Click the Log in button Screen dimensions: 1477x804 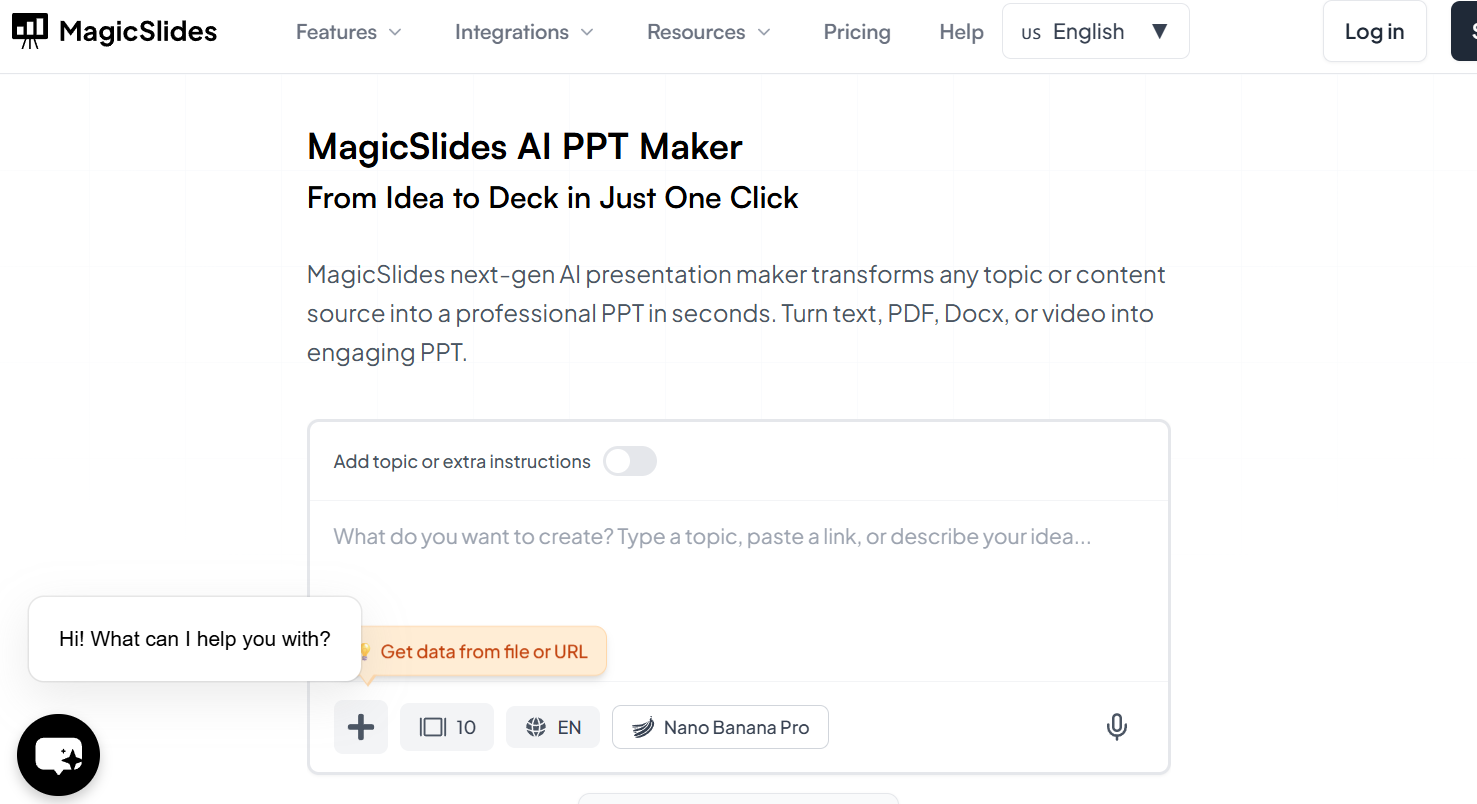point(1374,31)
